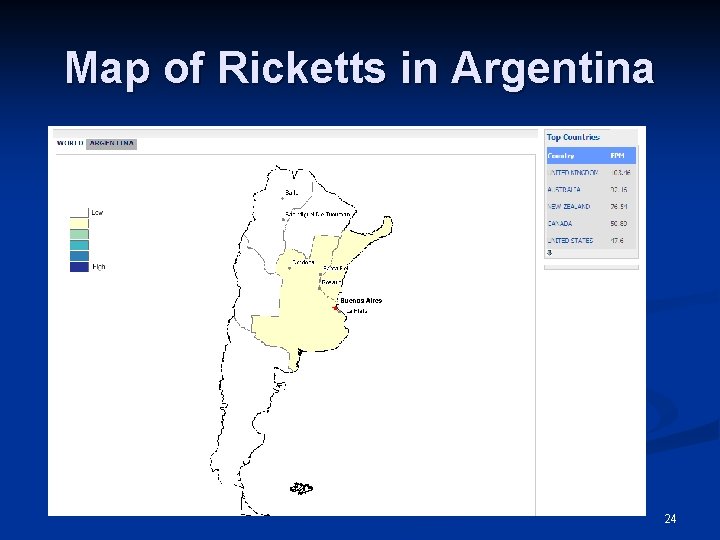Click the High legend label
The height and width of the screenshot is (540, 720).
[99, 267]
